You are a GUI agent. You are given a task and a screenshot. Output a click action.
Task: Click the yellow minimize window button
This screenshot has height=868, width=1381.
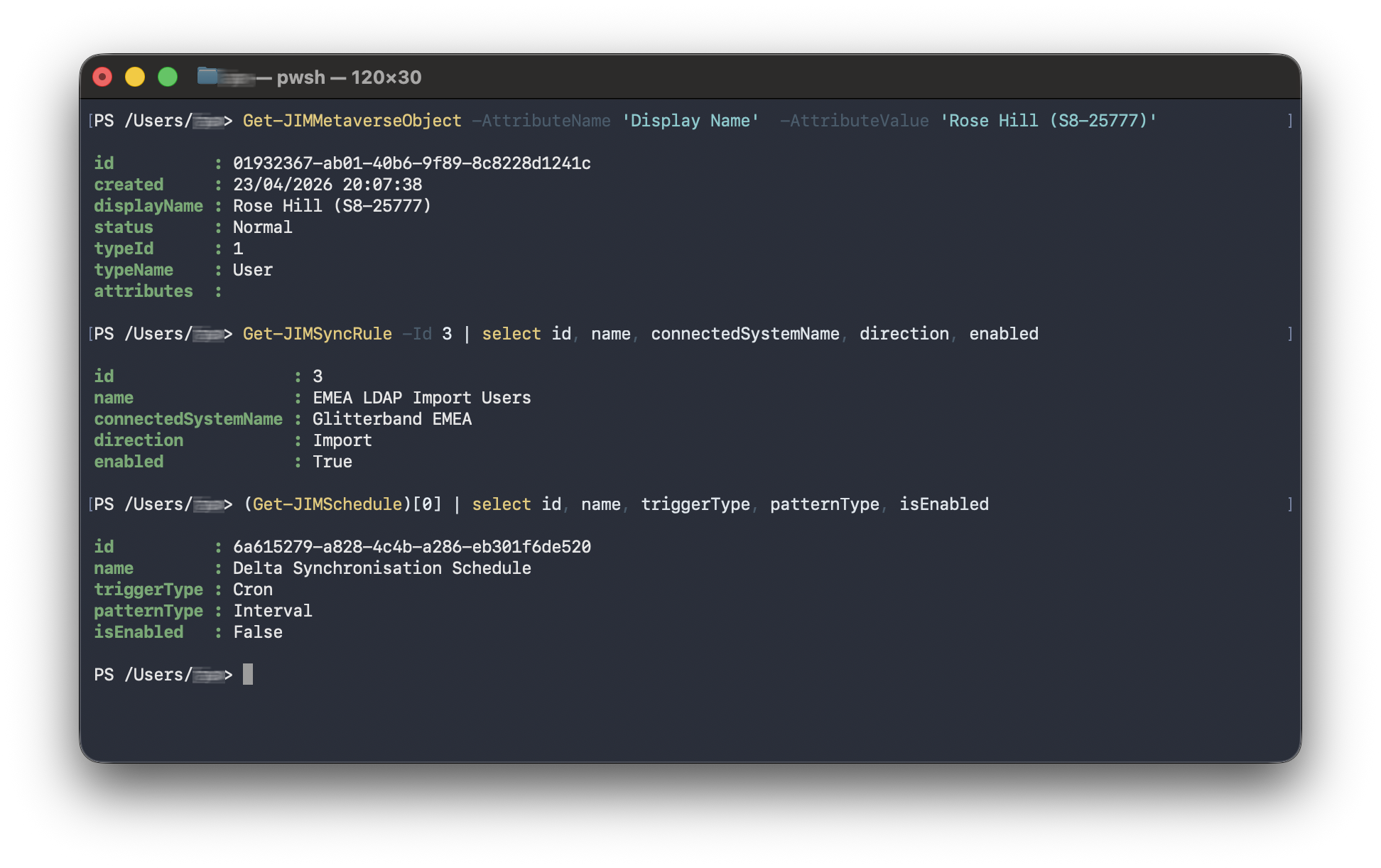(135, 77)
